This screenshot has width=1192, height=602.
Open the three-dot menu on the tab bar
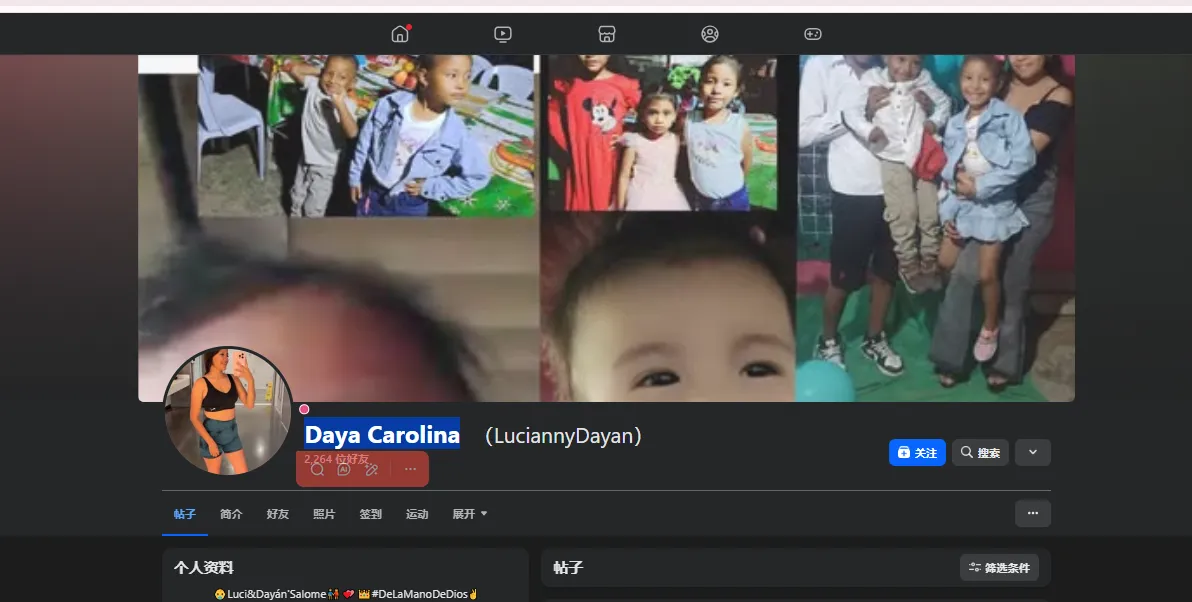1033,513
